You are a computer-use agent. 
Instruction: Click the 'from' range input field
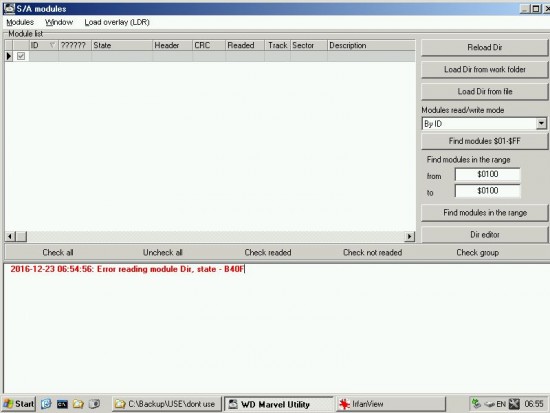point(488,174)
